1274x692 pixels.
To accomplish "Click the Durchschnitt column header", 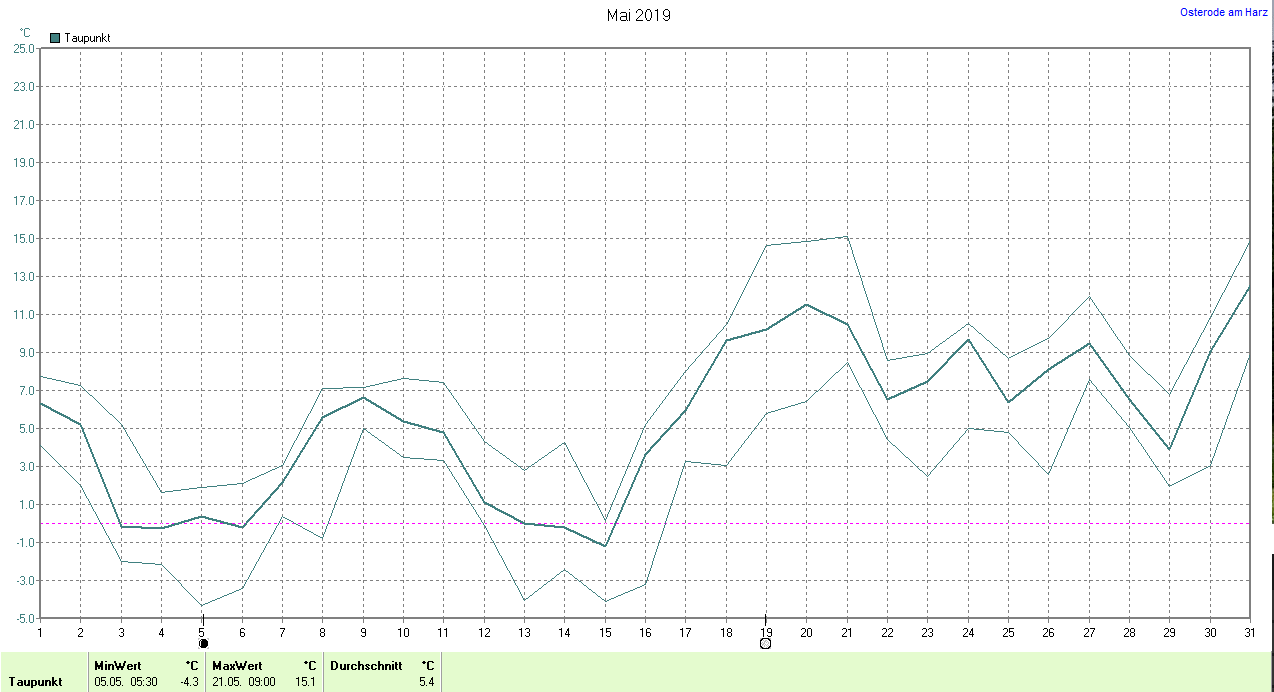I will (367, 666).
